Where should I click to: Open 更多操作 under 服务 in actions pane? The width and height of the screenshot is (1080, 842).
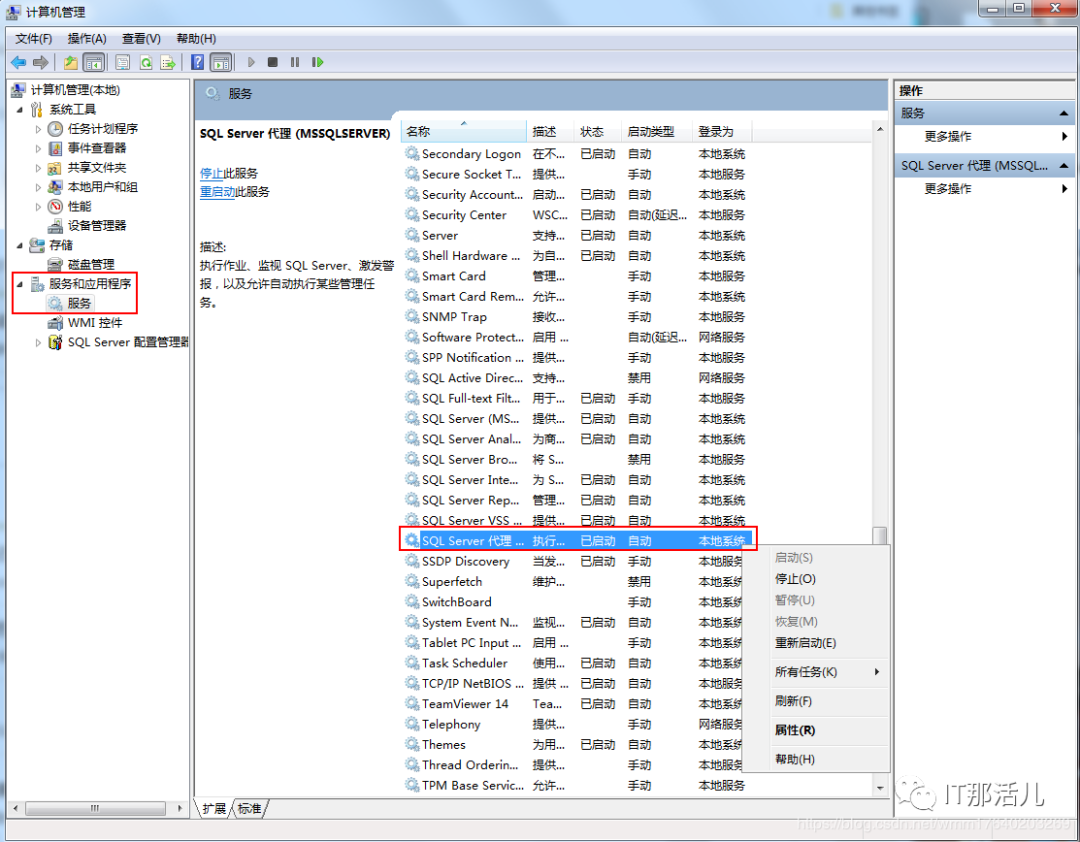pyautogui.click(x=985, y=136)
